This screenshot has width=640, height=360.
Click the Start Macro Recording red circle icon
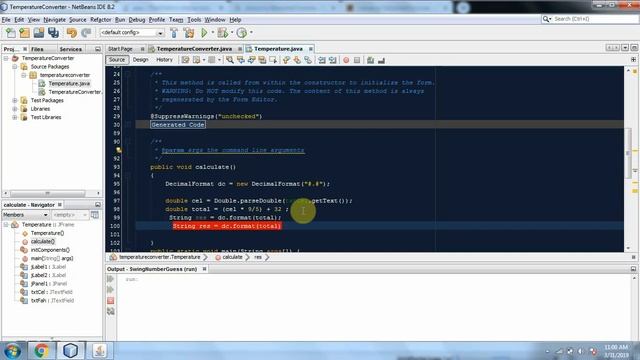tap(346, 60)
